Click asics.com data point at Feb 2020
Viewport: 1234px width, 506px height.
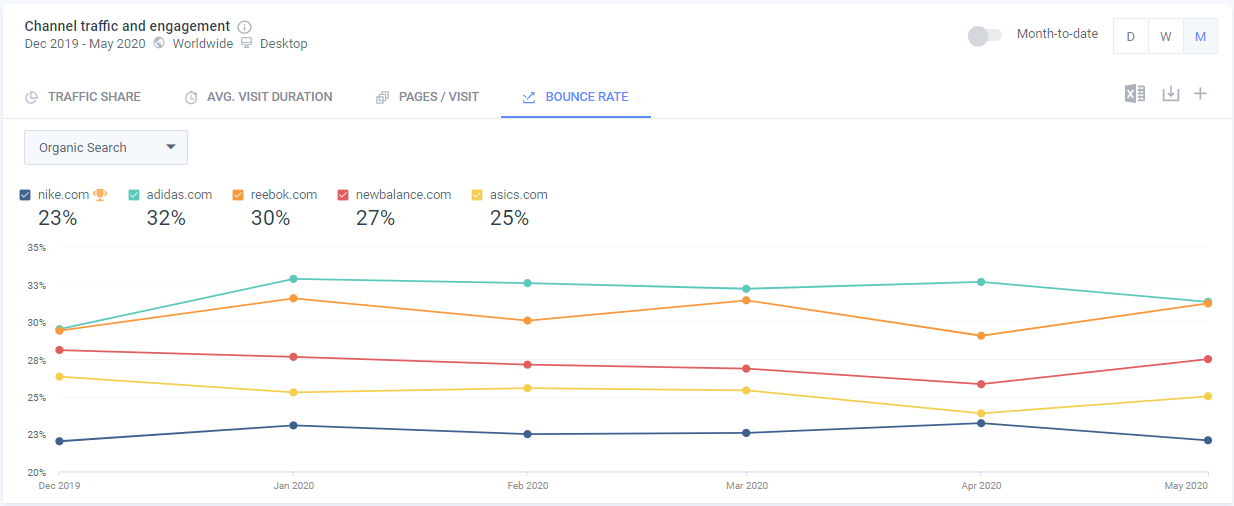[527, 388]
